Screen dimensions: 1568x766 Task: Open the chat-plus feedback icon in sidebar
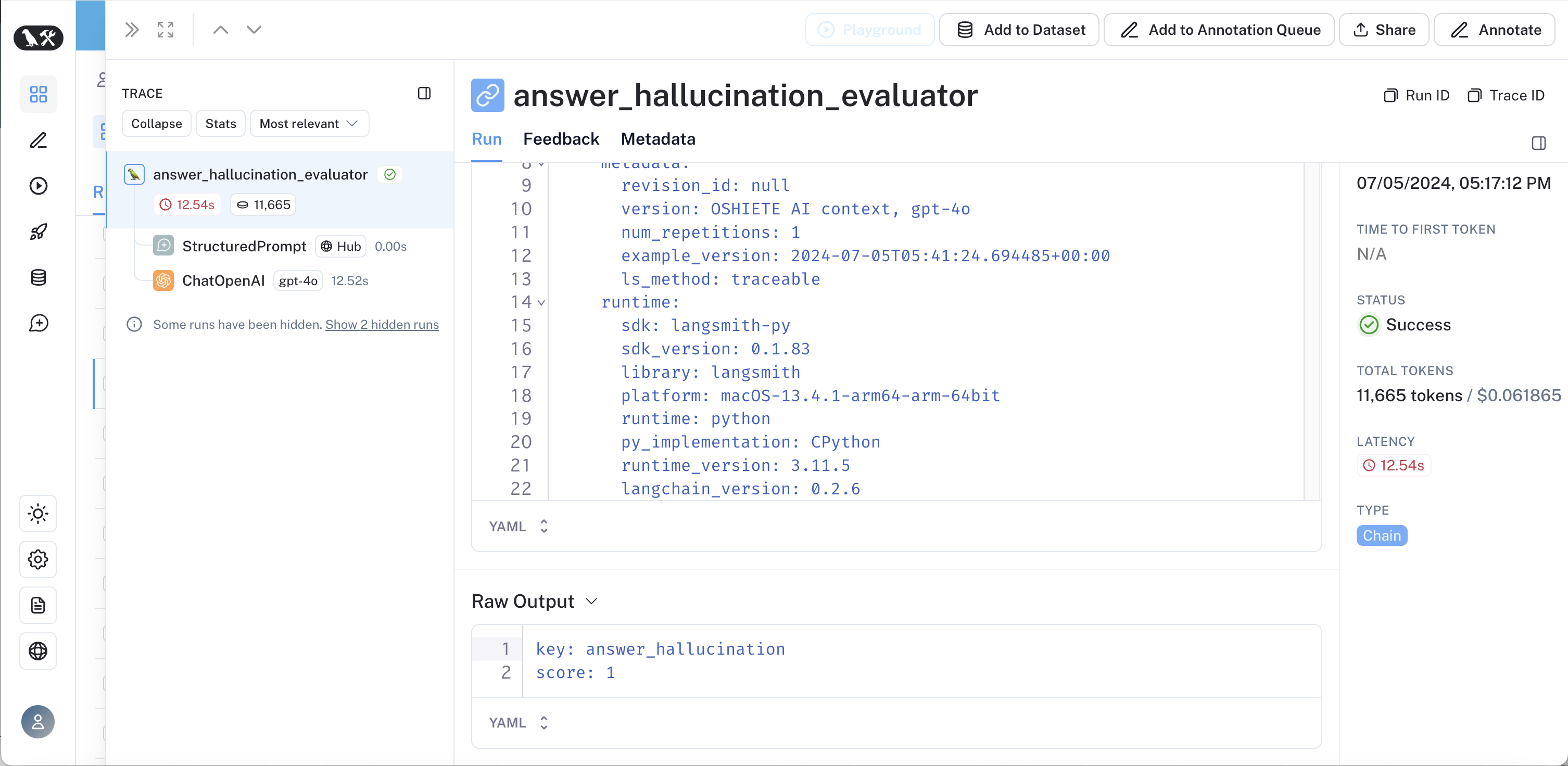pyautogui.click(x=39, y=323)
